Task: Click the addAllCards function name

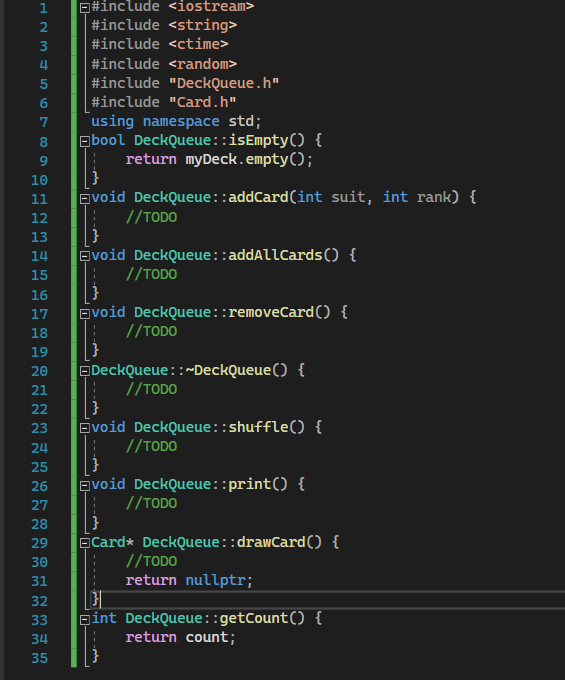Action: pyautogui.click(x=275, y=255)
